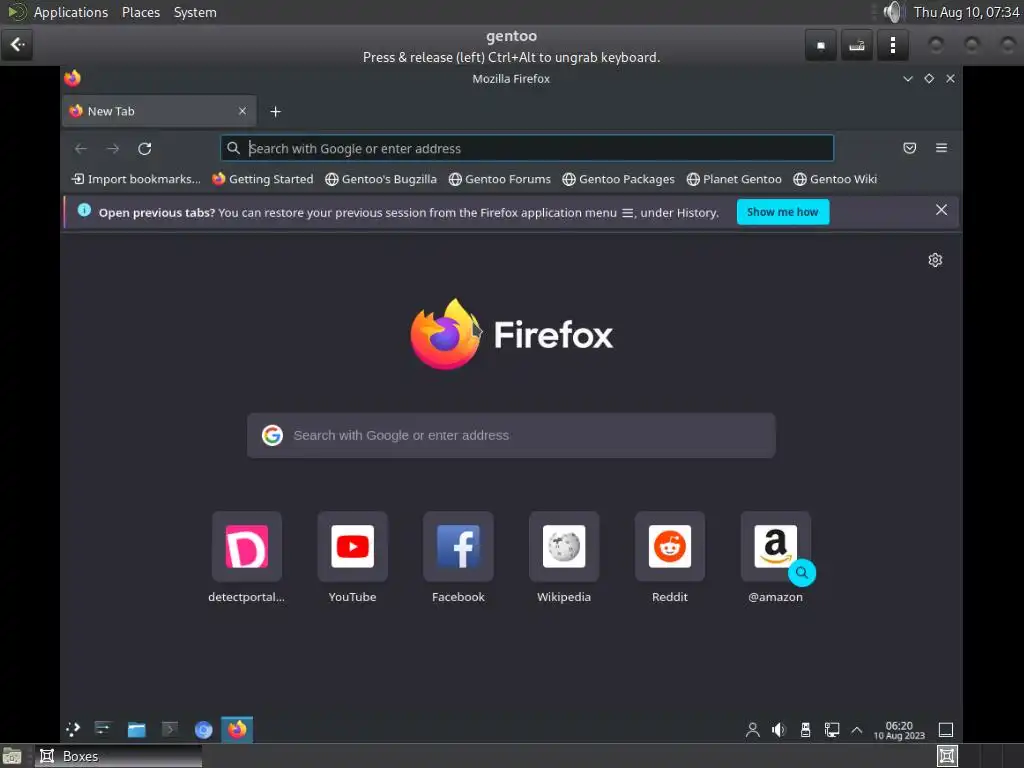Viewport: 1024px width, 768px height.
Task: Select the New Tab tab
Action: pyautogui.click(x=159, y=111)
